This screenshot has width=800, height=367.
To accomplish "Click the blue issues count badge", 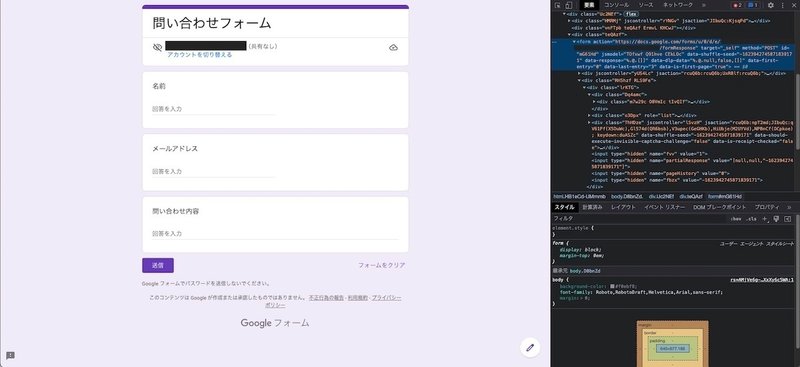I will [x=753, y=5].
